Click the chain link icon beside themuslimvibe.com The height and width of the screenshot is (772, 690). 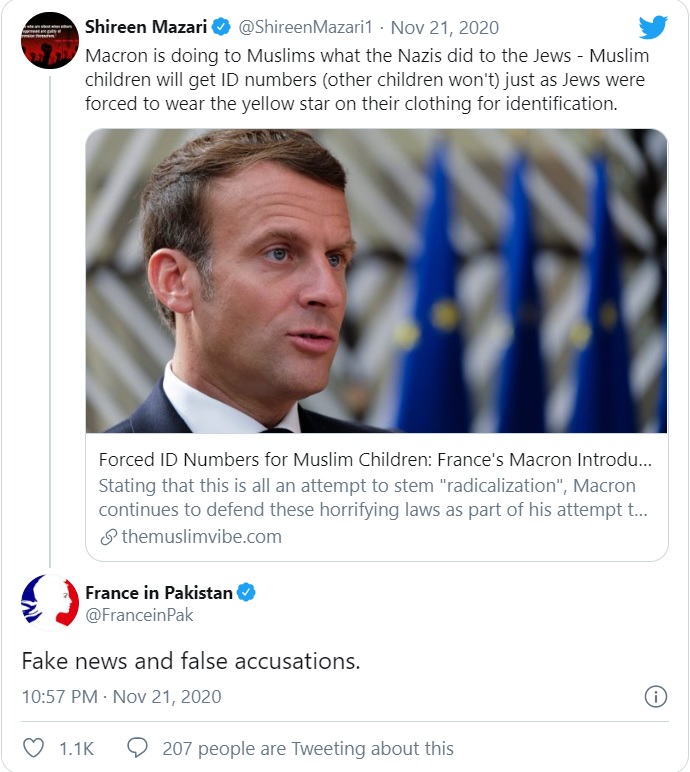point(108,537)
